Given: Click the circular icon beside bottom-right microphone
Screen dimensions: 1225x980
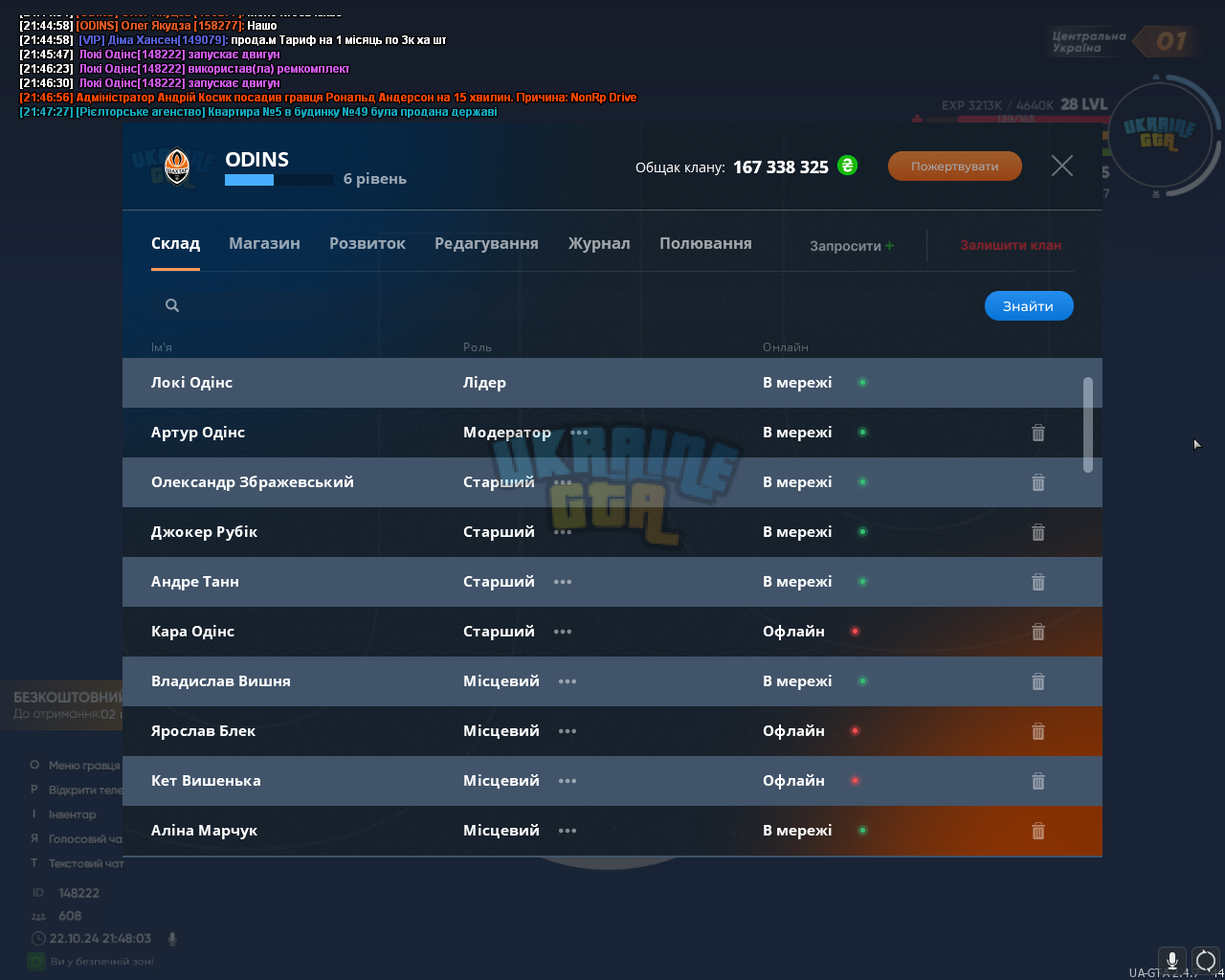Looking at the screenshot, I should coord(1206,960).
